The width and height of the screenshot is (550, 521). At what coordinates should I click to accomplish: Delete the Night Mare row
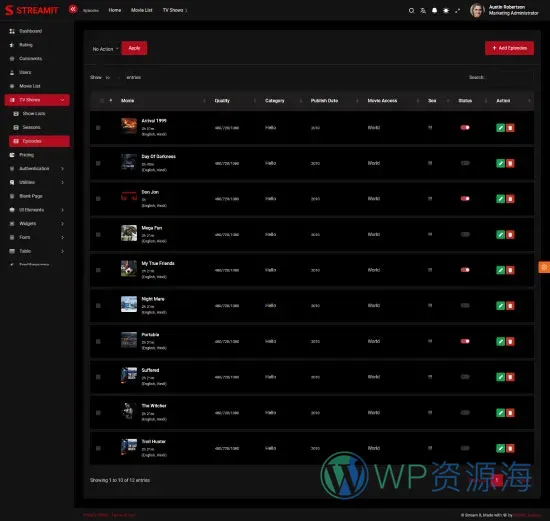510,306
